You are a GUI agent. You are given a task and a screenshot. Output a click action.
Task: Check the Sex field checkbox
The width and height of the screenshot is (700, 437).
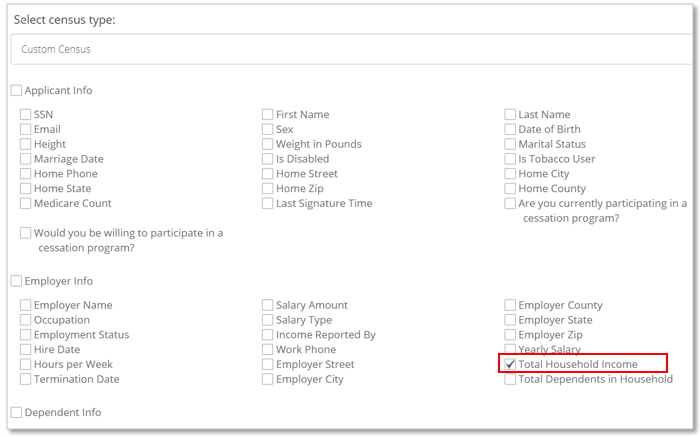(267, 129)
